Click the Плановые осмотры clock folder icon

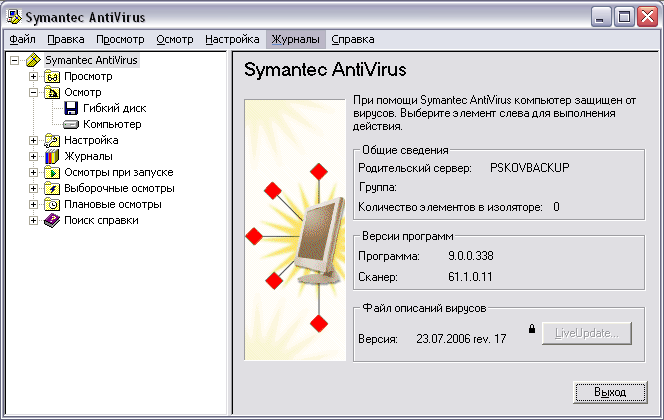pyautogui.click(x=52, y=204)
